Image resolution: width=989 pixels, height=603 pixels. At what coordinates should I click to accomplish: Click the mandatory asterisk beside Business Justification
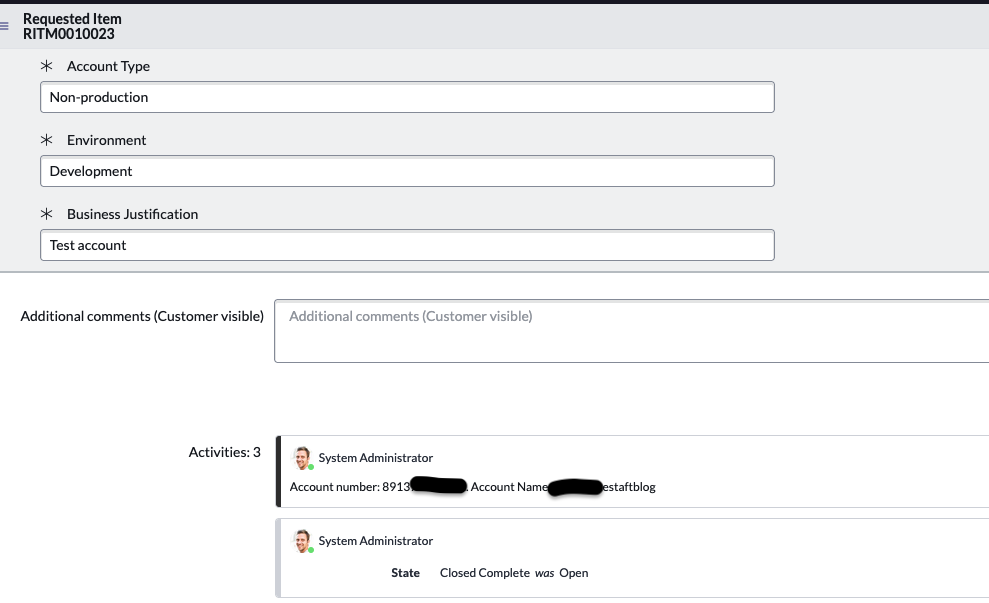point(46,214)
